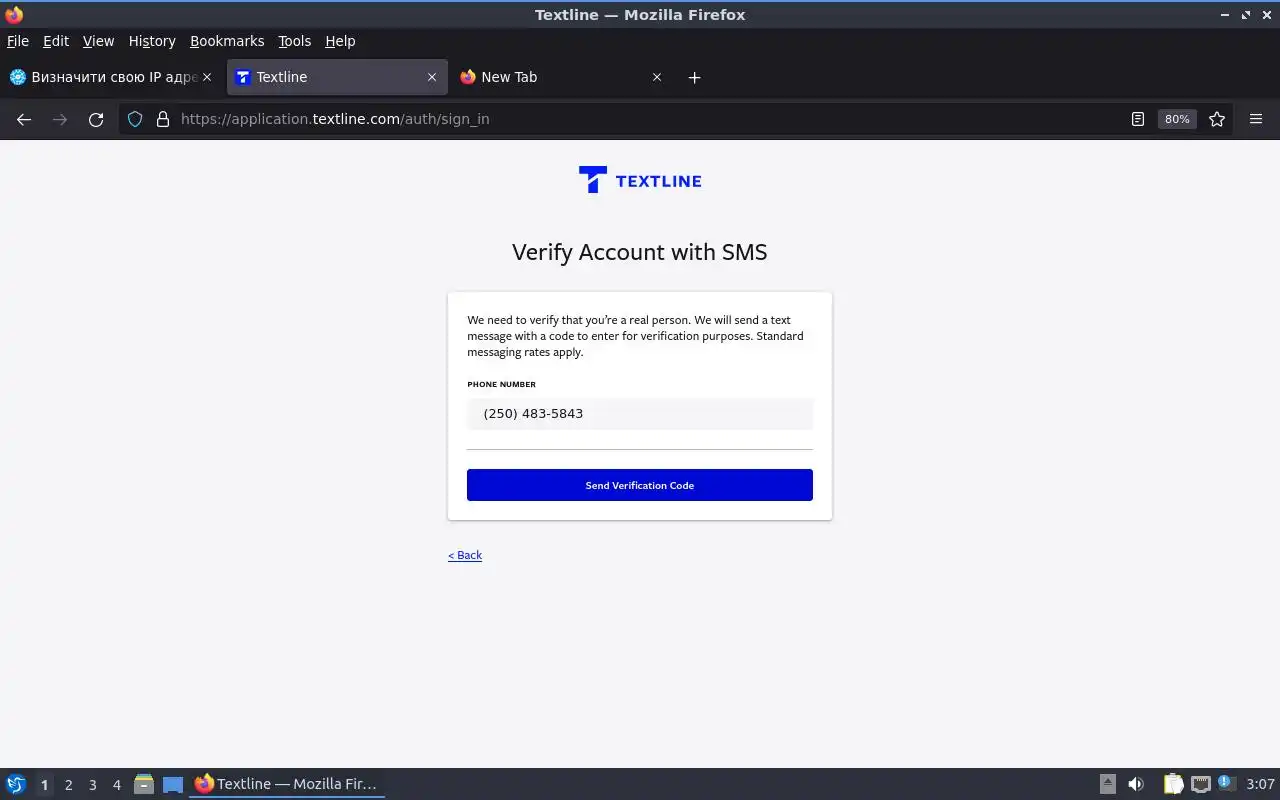Switch to workspace 4
Image resolution: width=1280 pixels, height=800 pixels.
click(x=116, y=785)
